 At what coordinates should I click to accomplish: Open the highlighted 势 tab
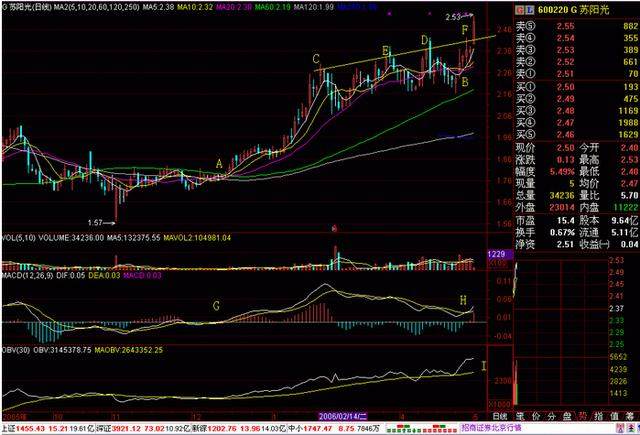coord(583,413)
